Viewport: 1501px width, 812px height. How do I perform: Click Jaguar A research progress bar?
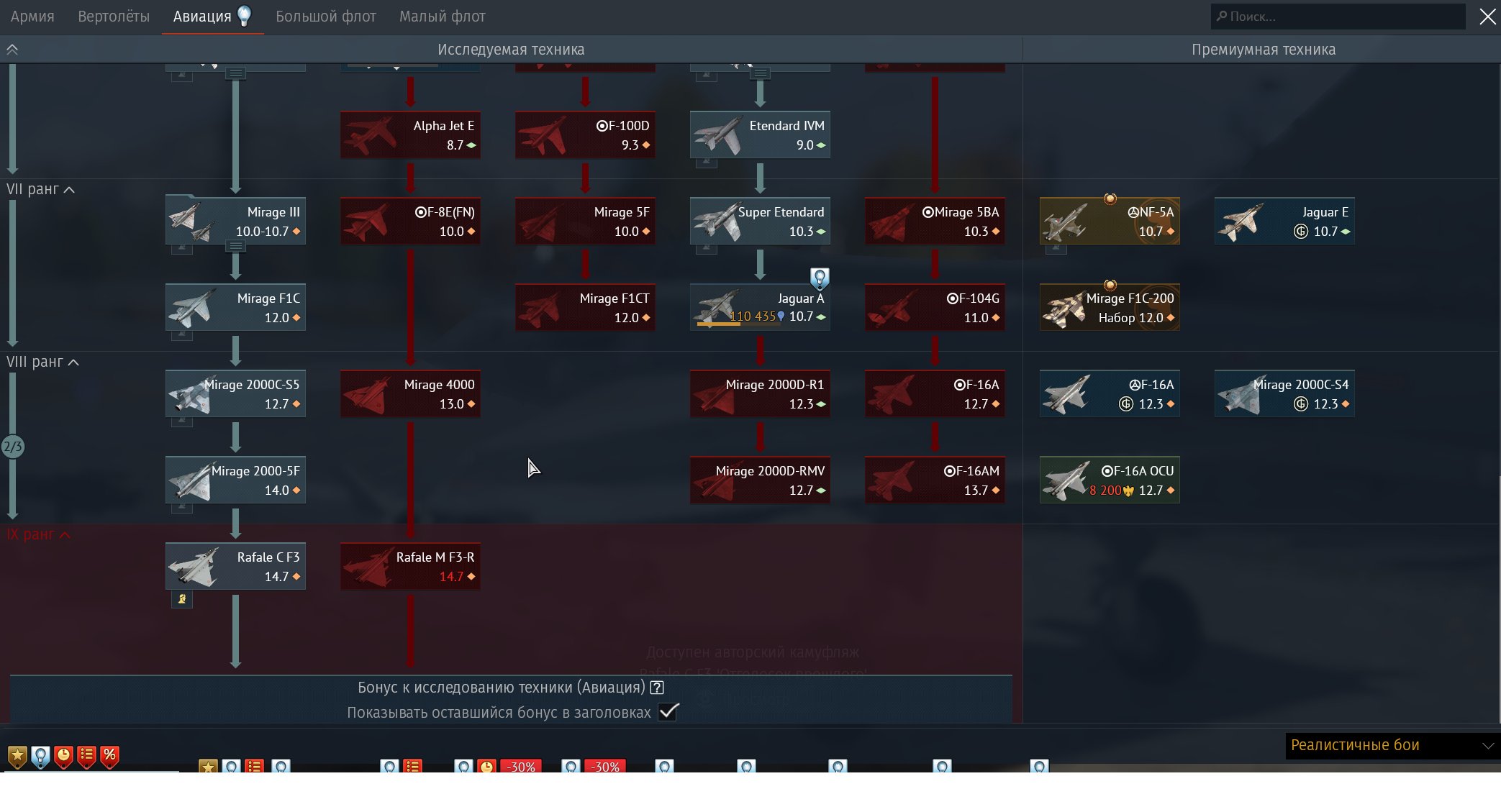pyautogui.click(x=738, y=324)
